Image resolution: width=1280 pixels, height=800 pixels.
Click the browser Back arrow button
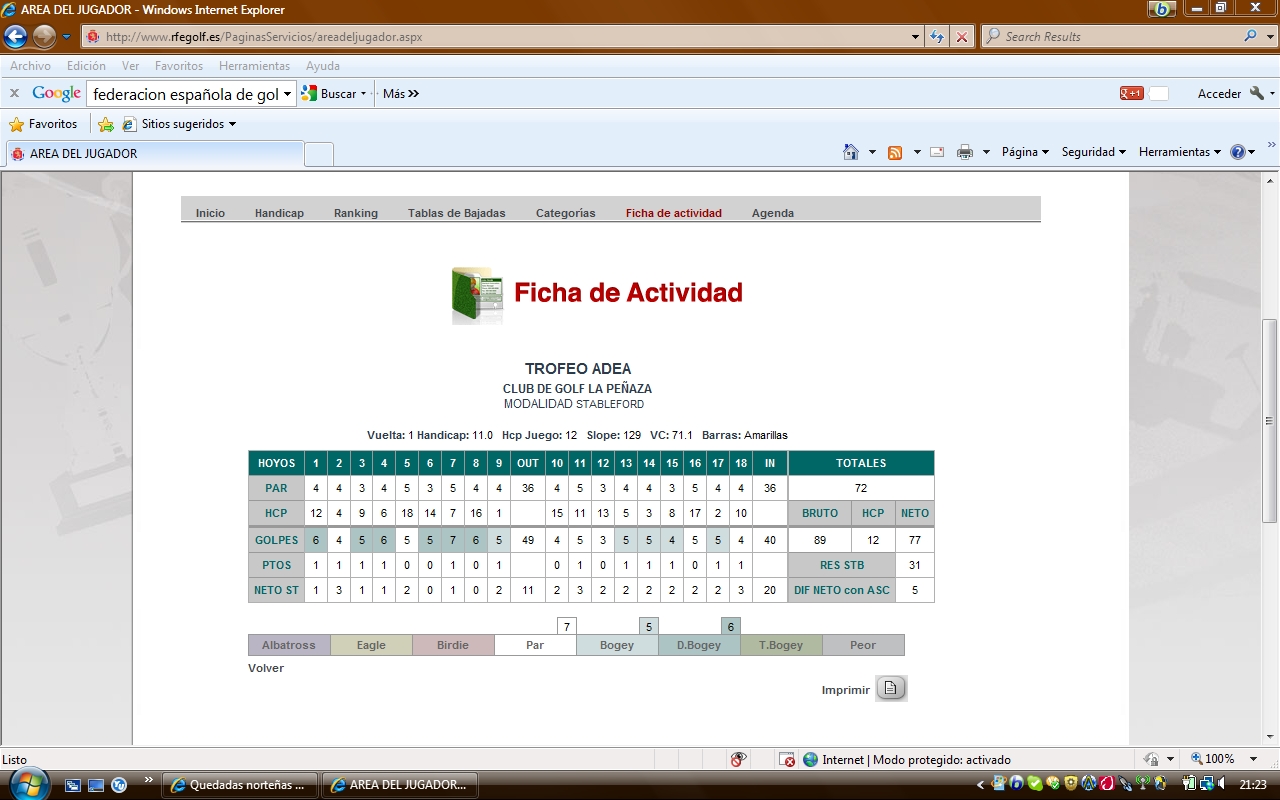(15, 37)
